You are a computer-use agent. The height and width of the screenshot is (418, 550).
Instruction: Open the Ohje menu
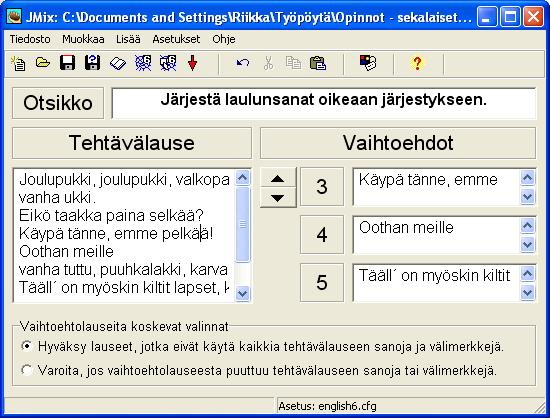(224, 39)
